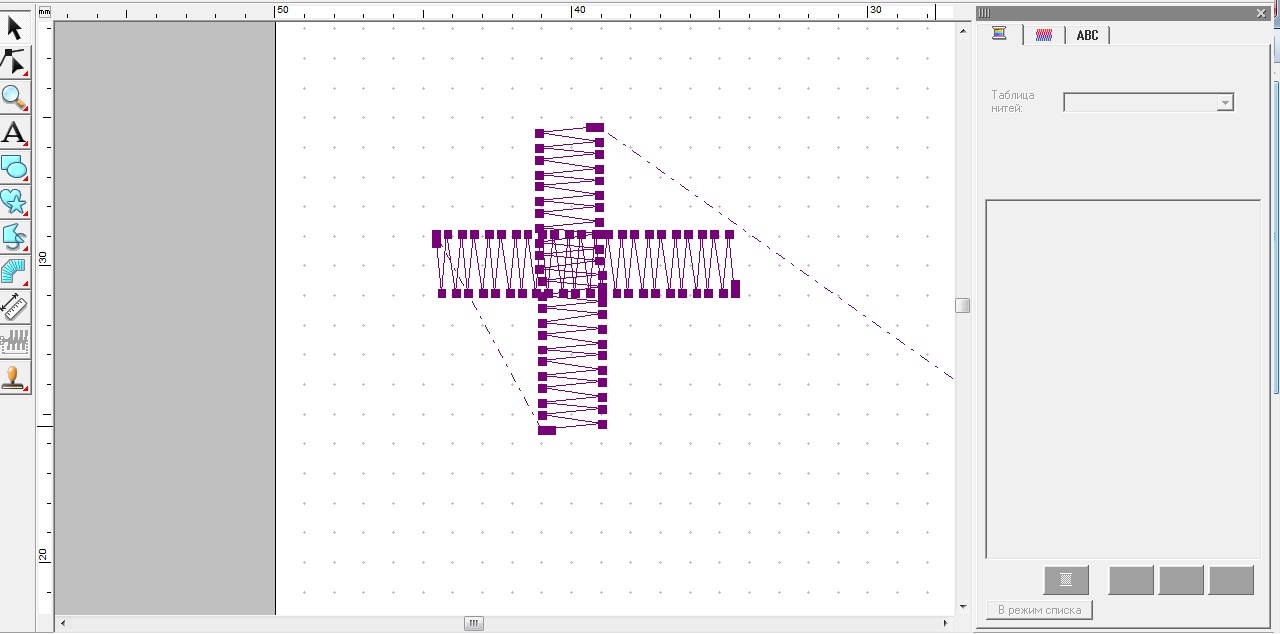Click the horizontal scrollbar left arrow
Image resolution: width=1280 pixels, height=634 pixels.
[63, 624]
